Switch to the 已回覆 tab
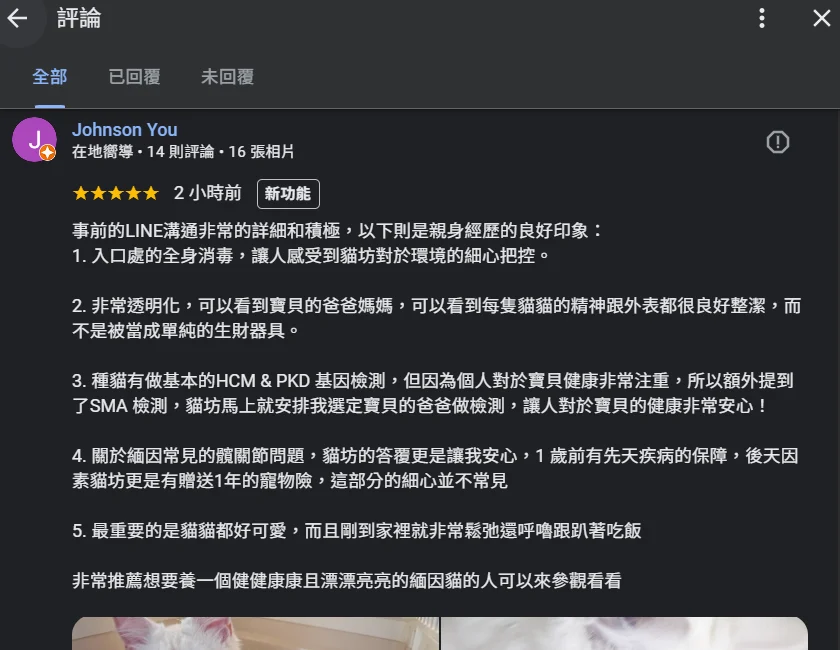The image size is (840, 650). (134, 77)
